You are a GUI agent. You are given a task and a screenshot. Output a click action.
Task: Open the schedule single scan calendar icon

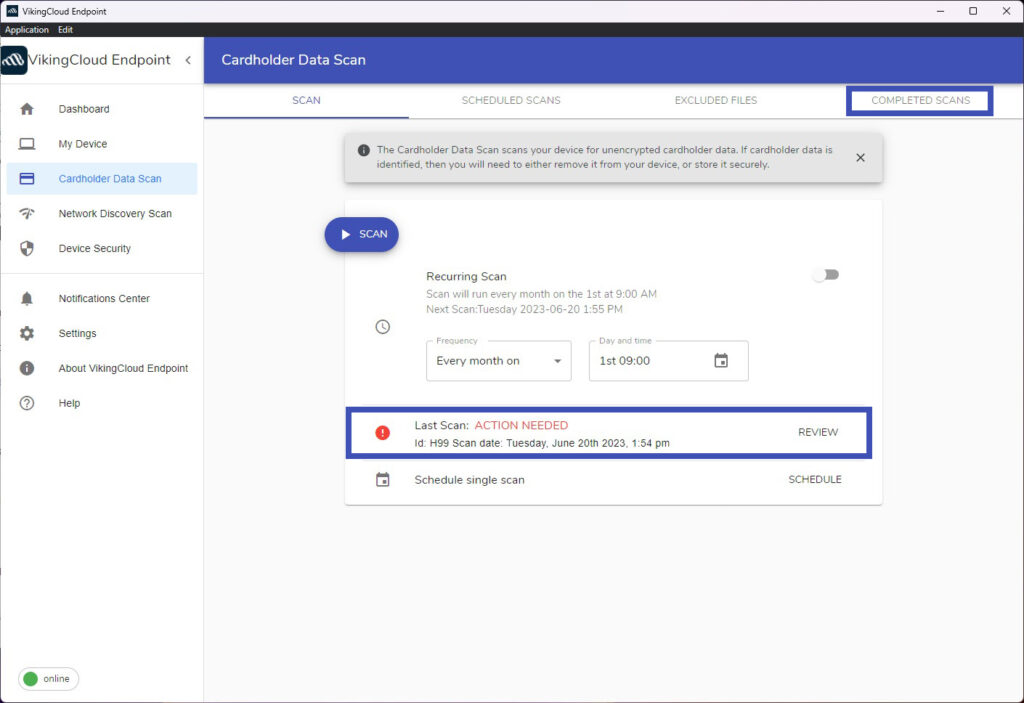(x=382, y=479)
